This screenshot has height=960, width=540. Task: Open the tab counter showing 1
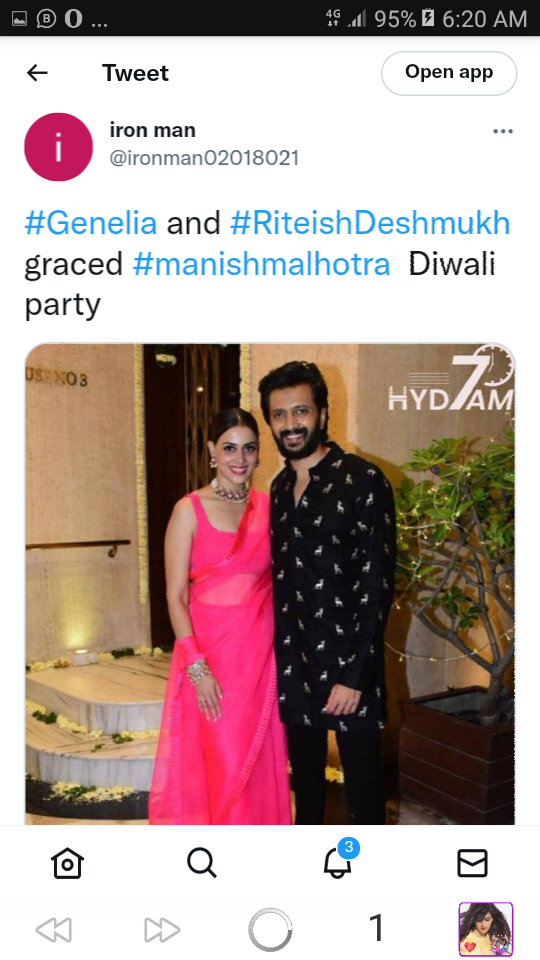pyautogui.click(x=378, y=928)
